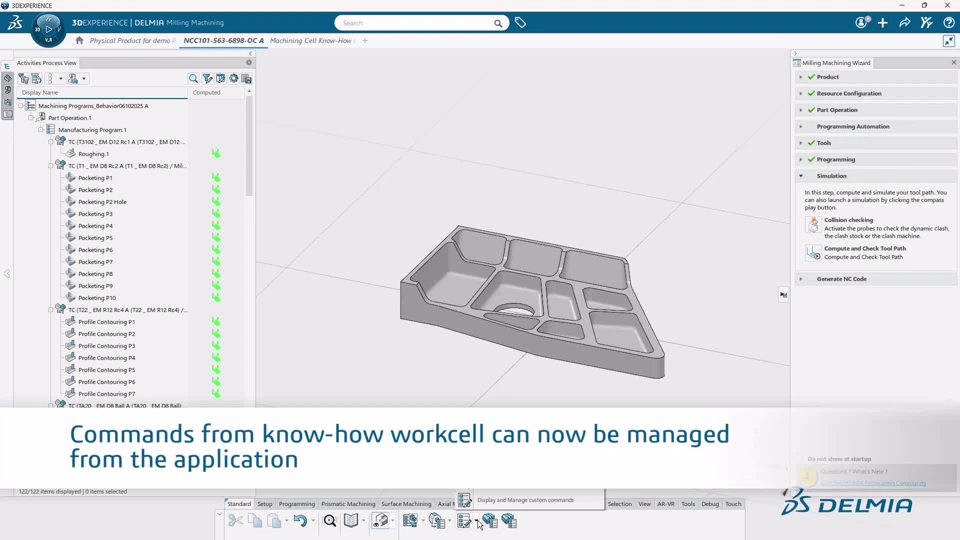This screenshot has height=540, width=960.
Task: Add a new tab with plus button
Action: pos(365,40)
